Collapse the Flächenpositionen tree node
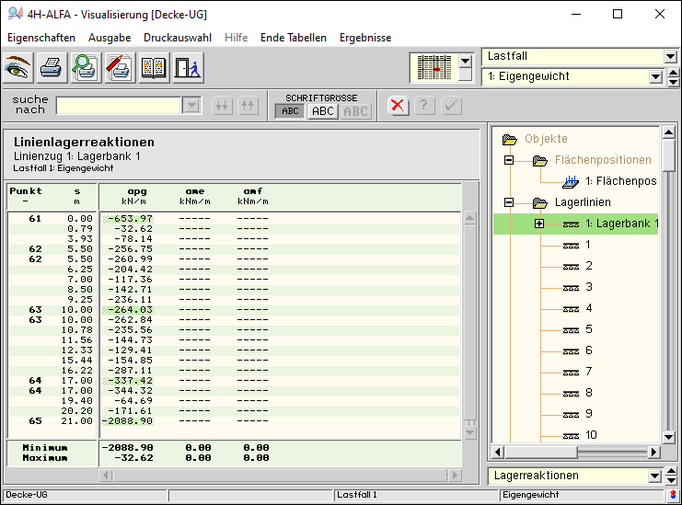The height and width of the screenshot is (505, 682). 509,160
